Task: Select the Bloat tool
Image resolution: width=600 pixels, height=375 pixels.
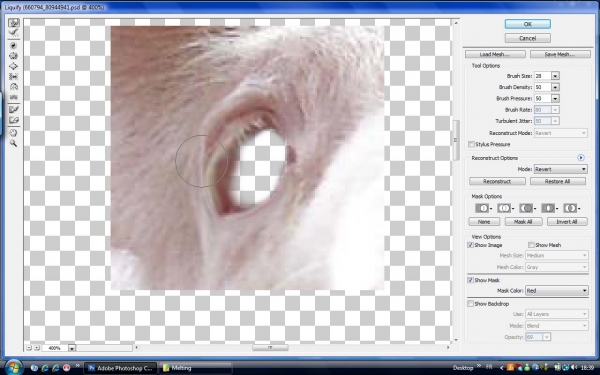Action: [x=13, y=66]
